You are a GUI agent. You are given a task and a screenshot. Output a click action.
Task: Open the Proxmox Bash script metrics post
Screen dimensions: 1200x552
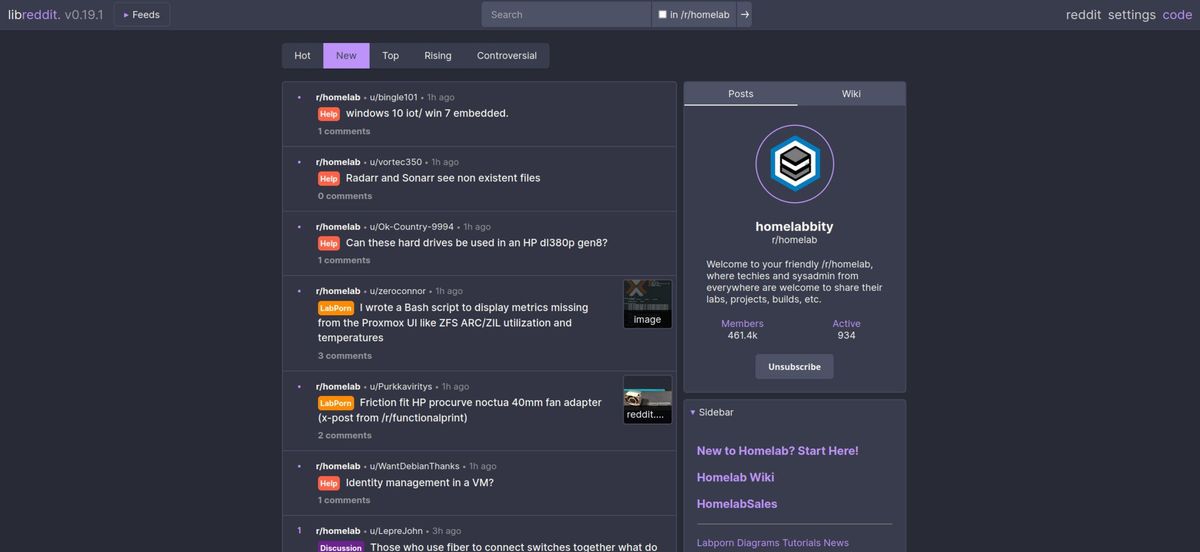453,323
